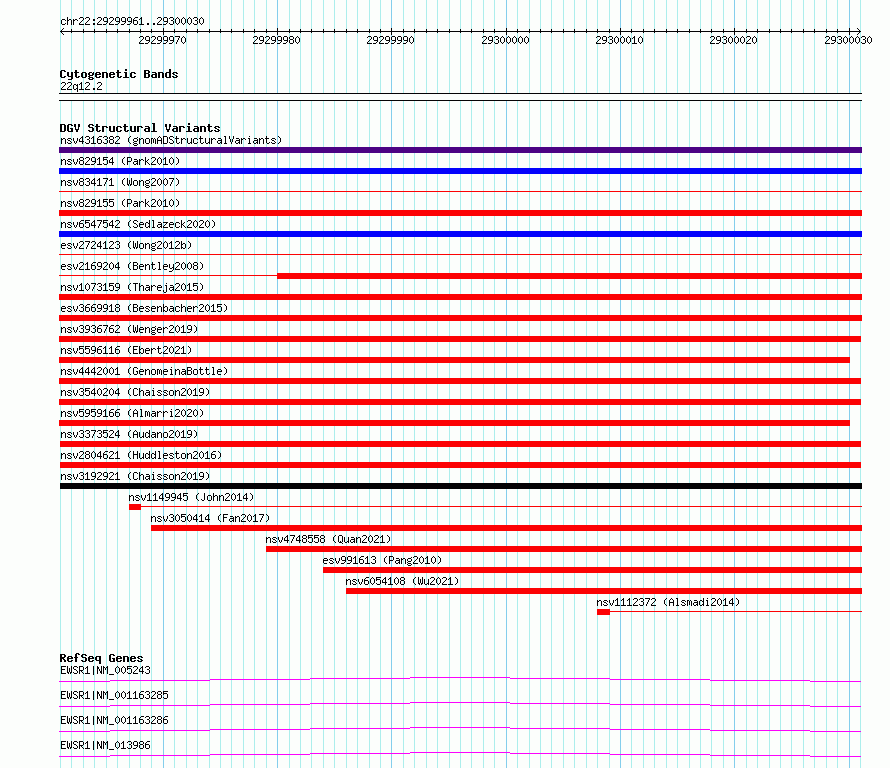The width and height of the screenshot is (890, 768).
Task: Click the EWSR1|NM_013986 transcript label
Action: [x=105, y=745]
